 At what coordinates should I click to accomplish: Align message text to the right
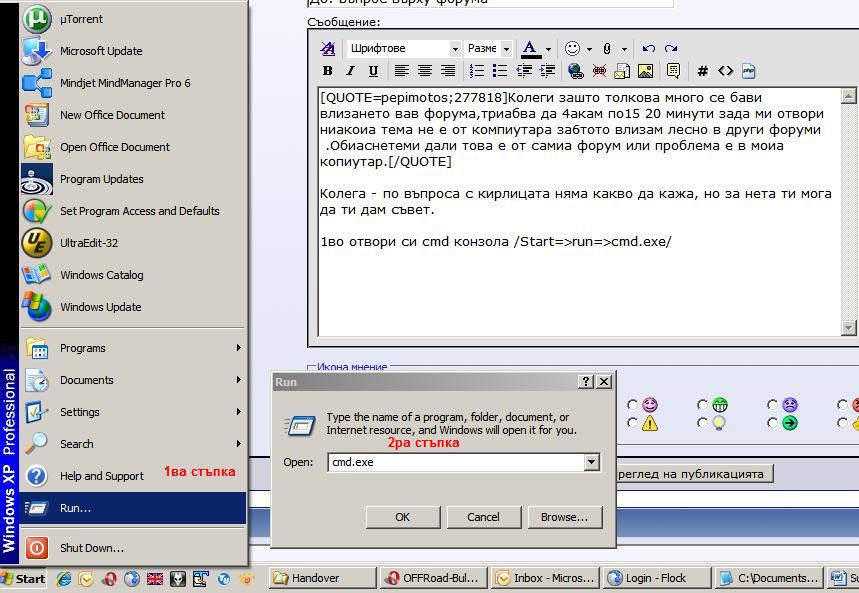tap(448, 71)
